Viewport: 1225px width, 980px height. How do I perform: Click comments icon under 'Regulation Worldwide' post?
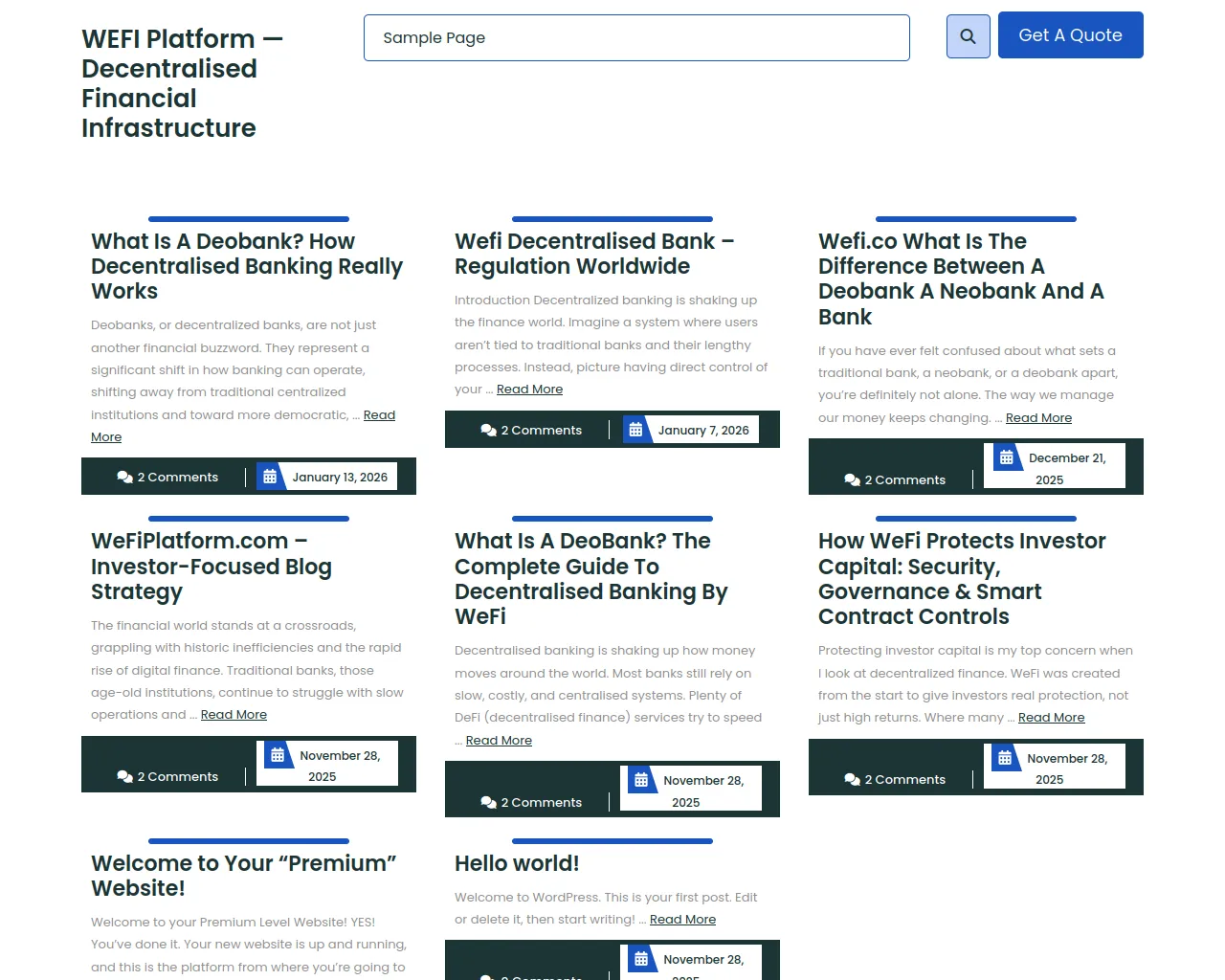(x=488, y=430)
